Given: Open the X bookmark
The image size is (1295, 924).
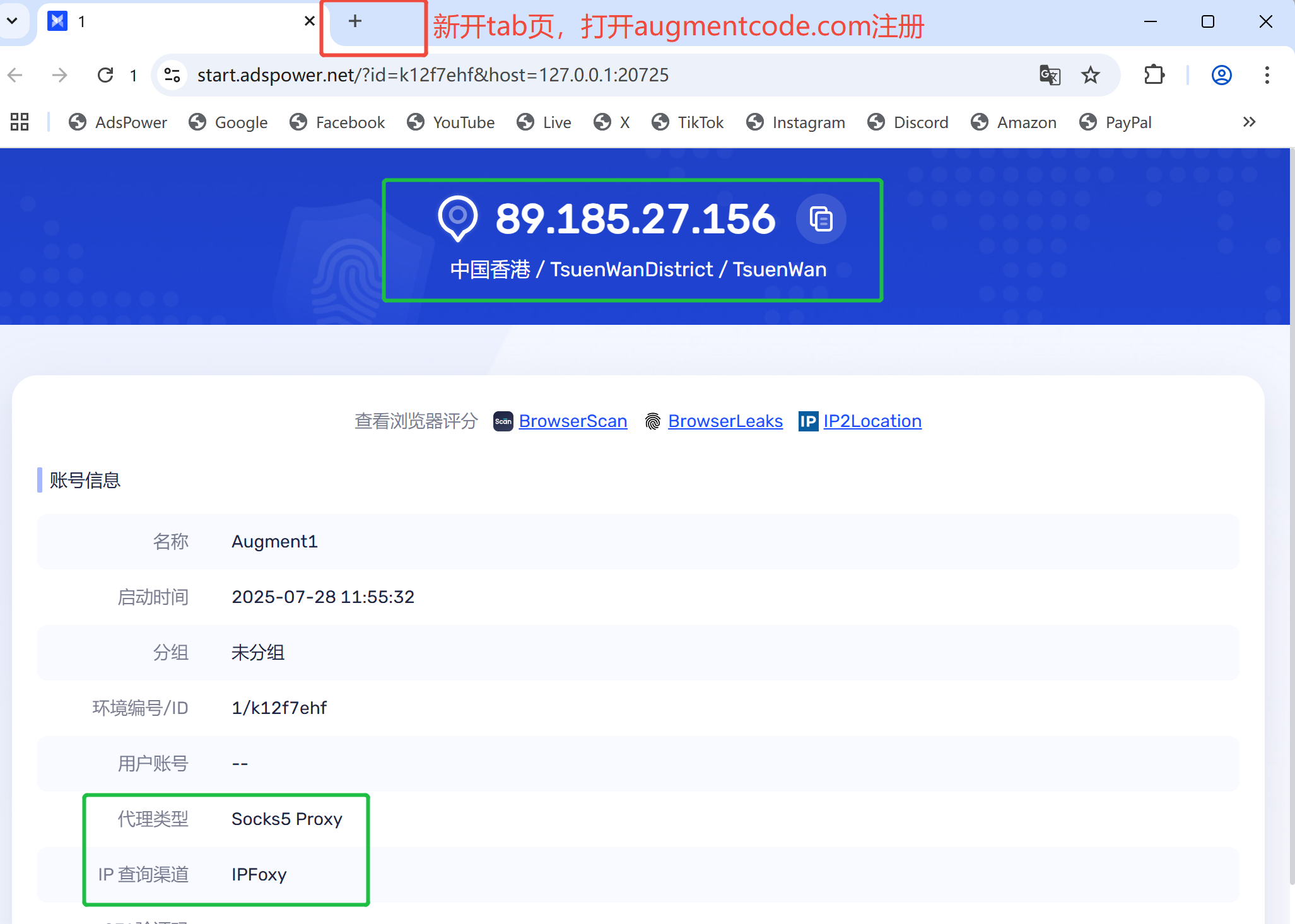Looking at the screenshot, I should click(612, 122).
